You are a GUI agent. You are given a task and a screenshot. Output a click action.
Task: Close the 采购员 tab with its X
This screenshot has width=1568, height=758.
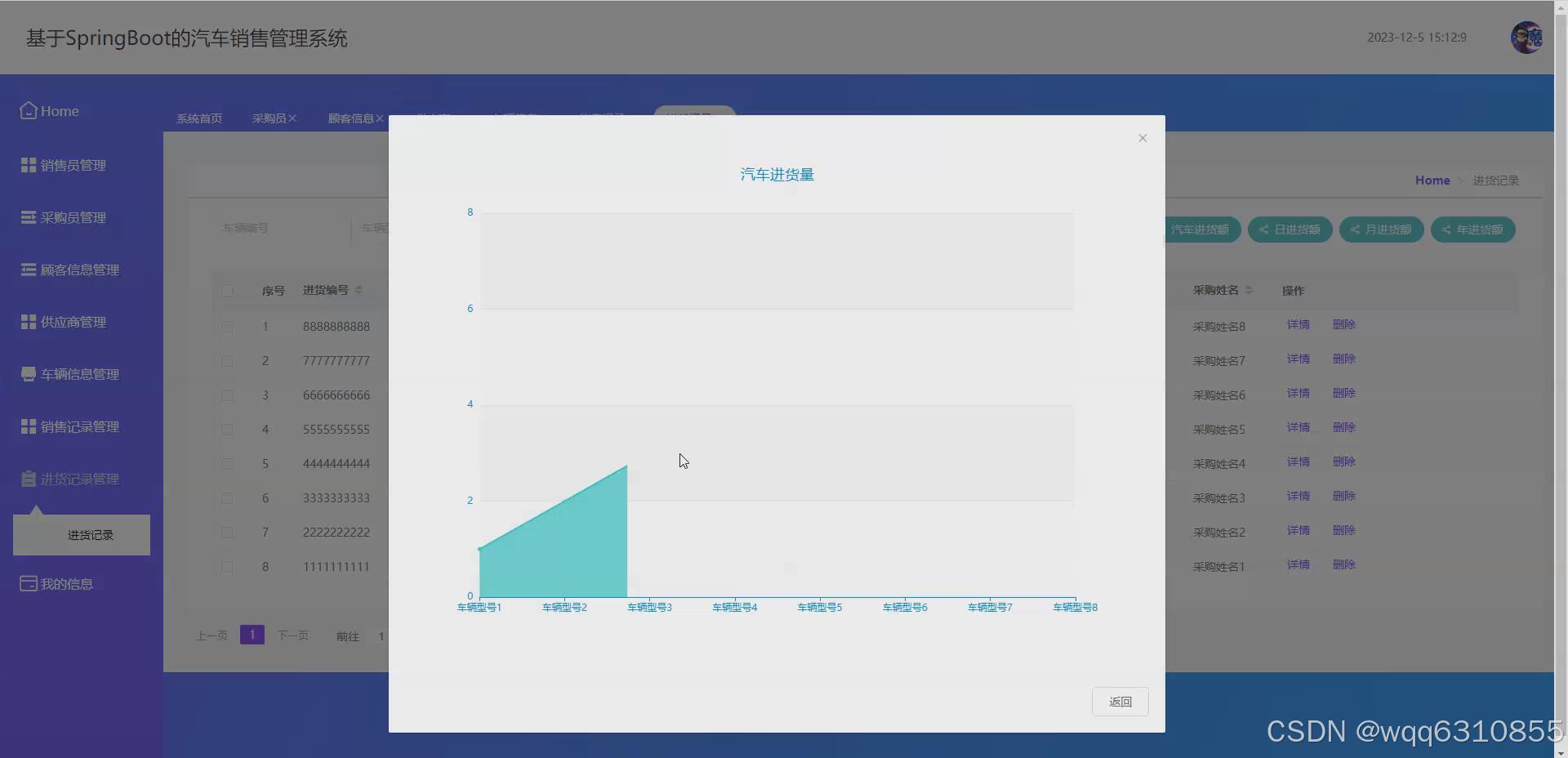pos(292,118)
